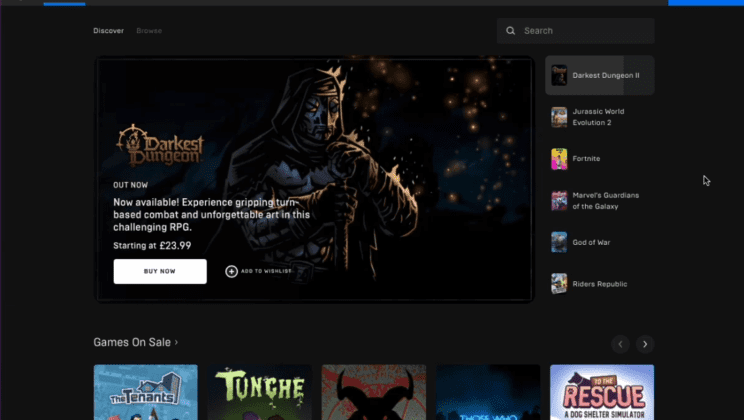
Task: Click the Darkest Dungeon logo on banner
Action: pos(160,145)
